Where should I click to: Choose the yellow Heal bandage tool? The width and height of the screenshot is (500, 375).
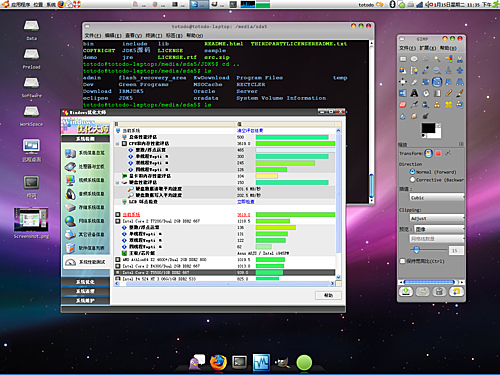pyautogui.click(x=449, y=105)
